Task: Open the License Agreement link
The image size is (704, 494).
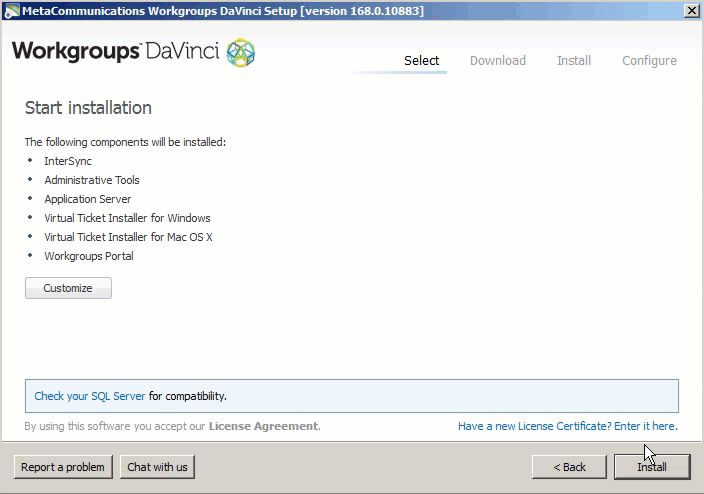Action: point(264,426)
